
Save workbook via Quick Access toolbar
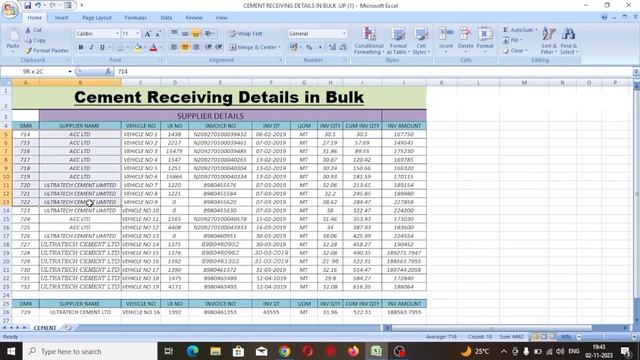[27, 5]
